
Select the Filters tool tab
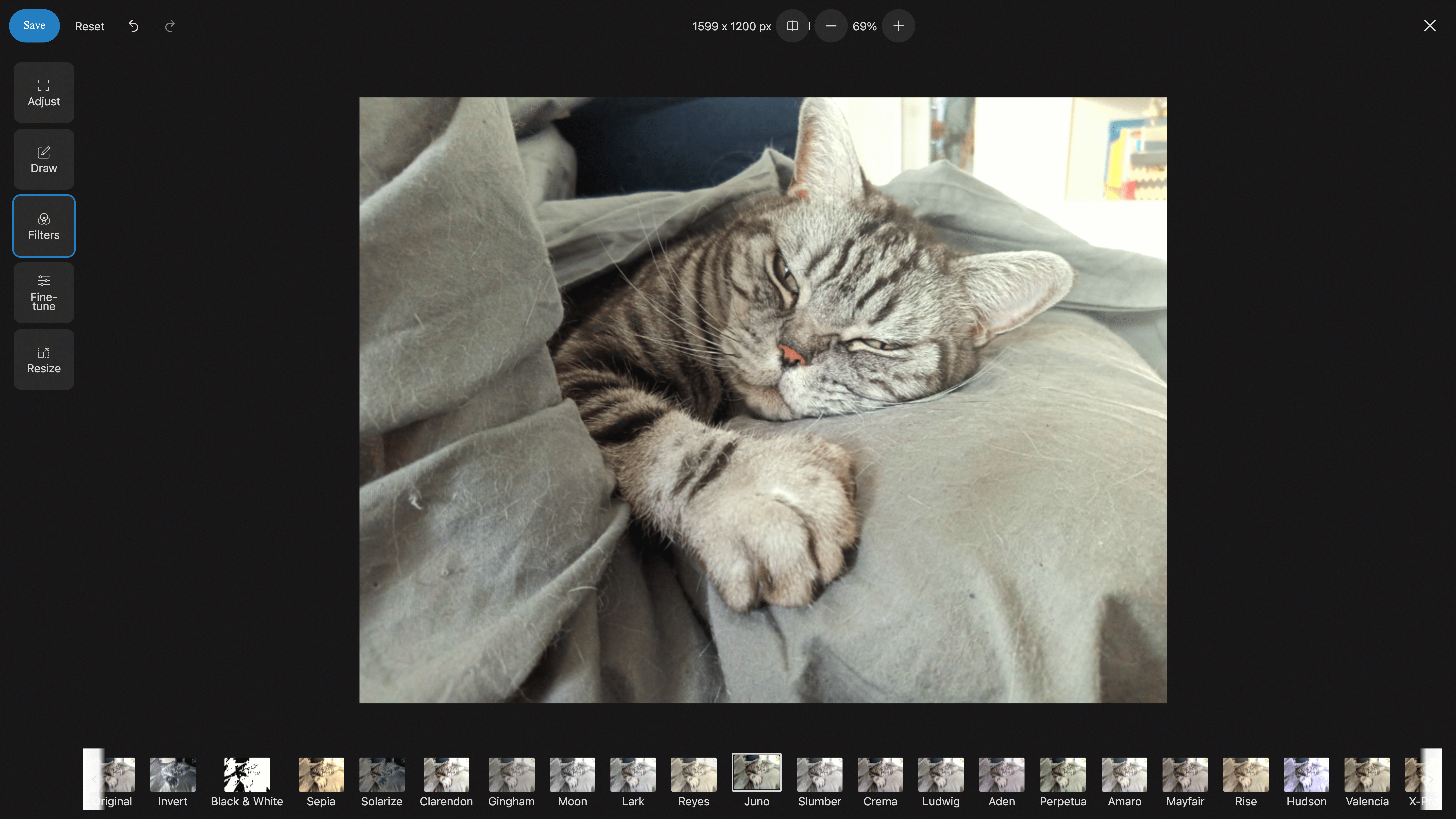tap(44, 226)
